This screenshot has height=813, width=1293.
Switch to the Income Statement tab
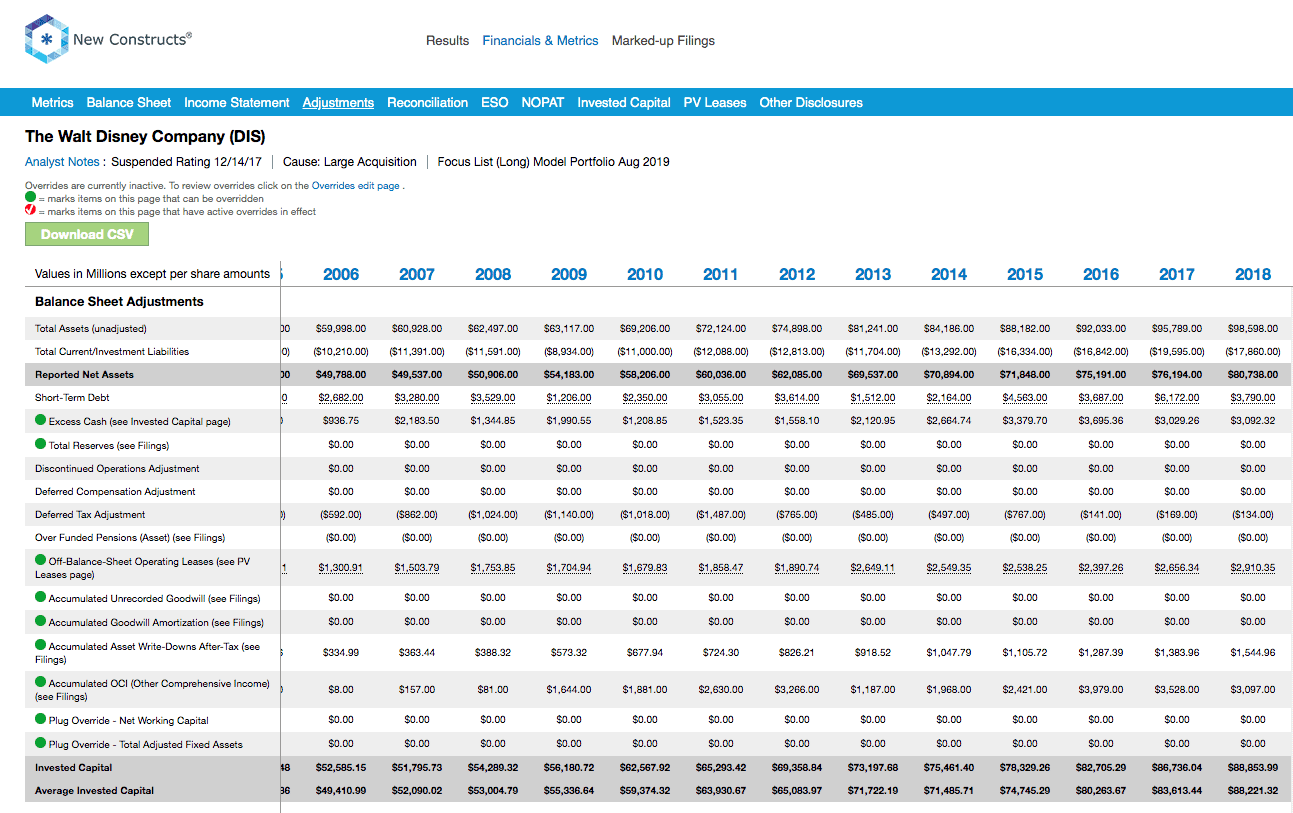click(x=237, y=103)
